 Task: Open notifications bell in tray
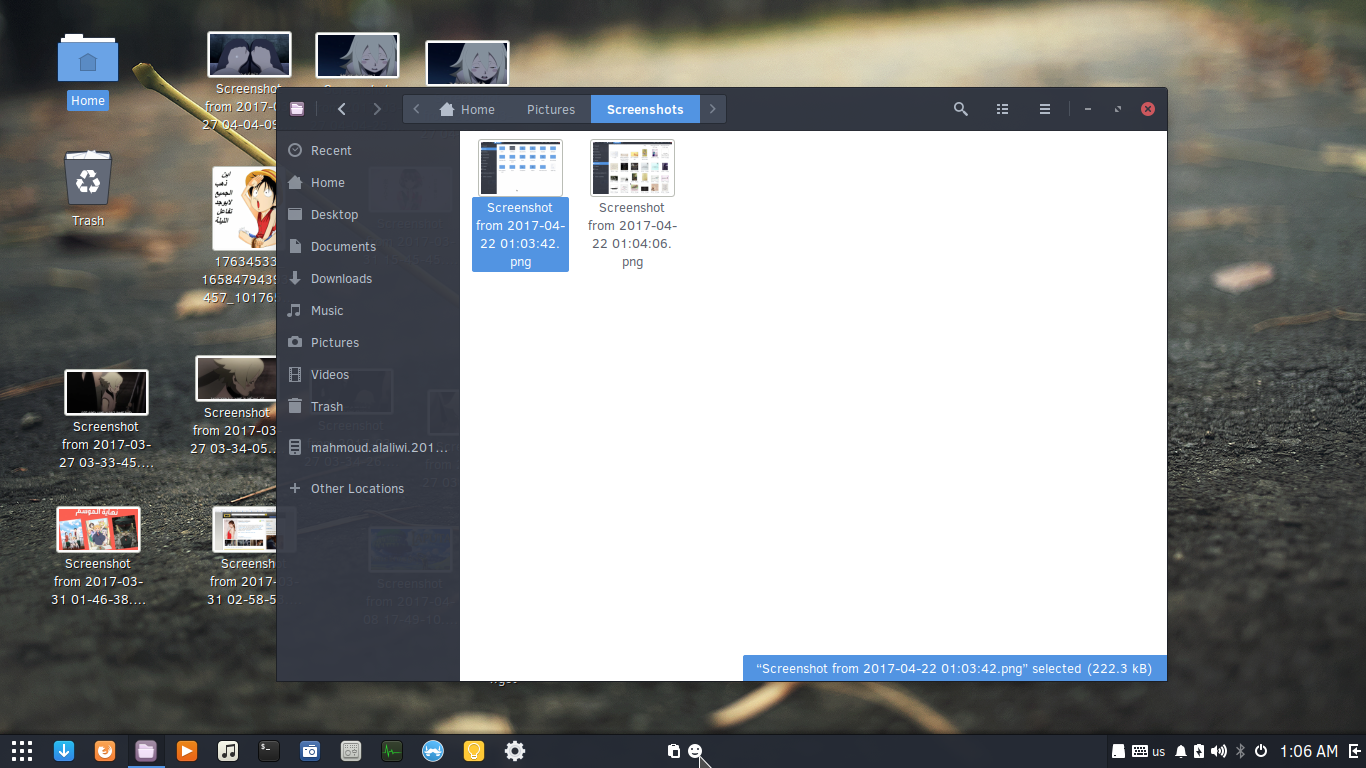(x=1181, y=751)
